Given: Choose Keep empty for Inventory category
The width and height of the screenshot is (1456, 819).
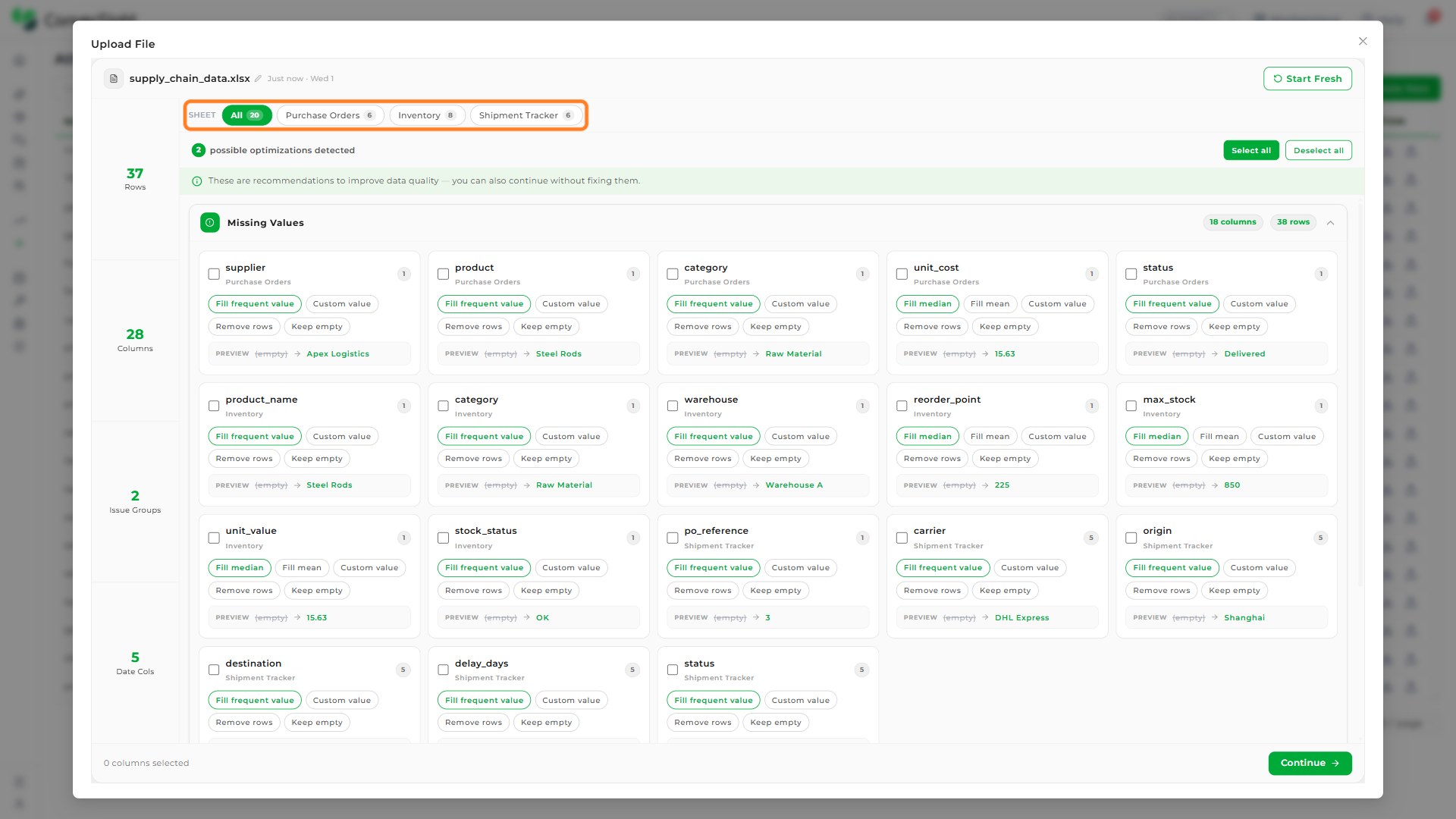Looking at the screenshot, I should click(546, 459).
